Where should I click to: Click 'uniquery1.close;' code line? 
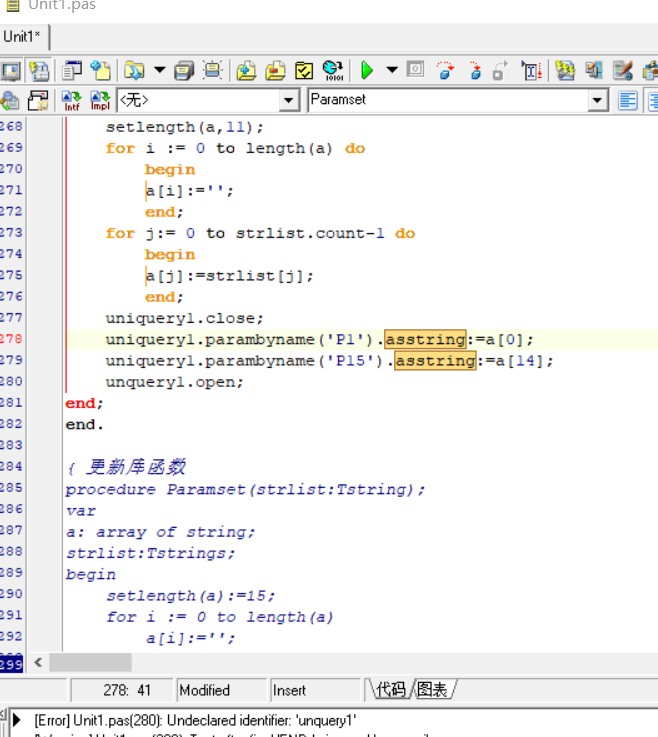[x=184, y=318]
